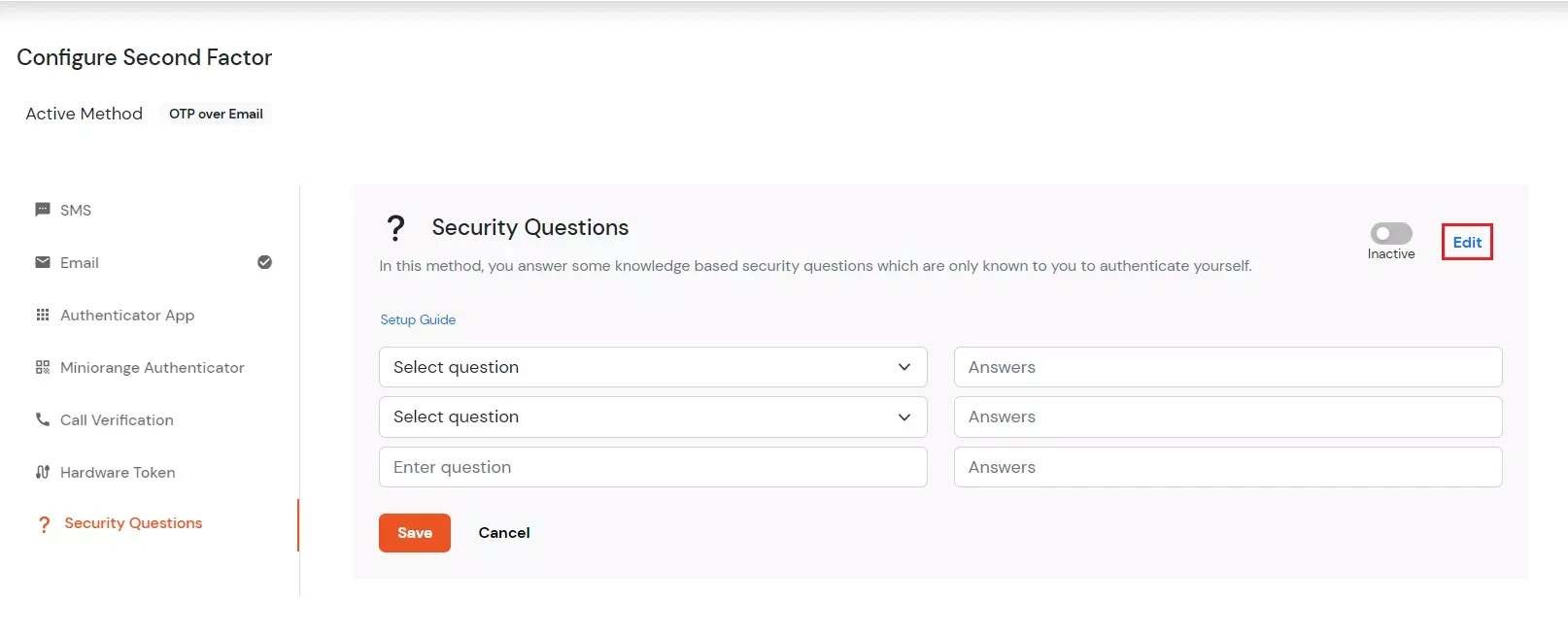Click the Edit link
This screenshot has height=634, width=1568.
tap(1467, 243)
